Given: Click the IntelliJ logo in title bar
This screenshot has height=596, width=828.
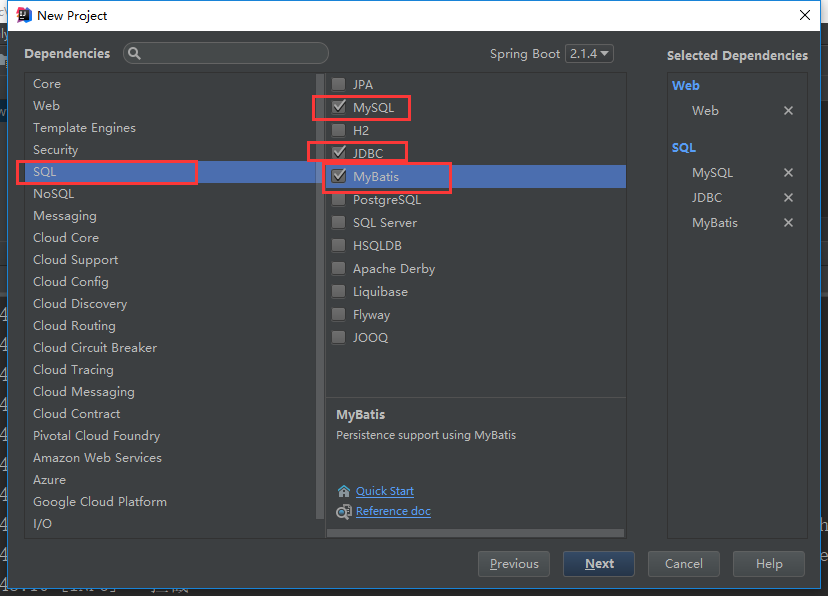Looking at the screenshot, I should tap(24, 15).
